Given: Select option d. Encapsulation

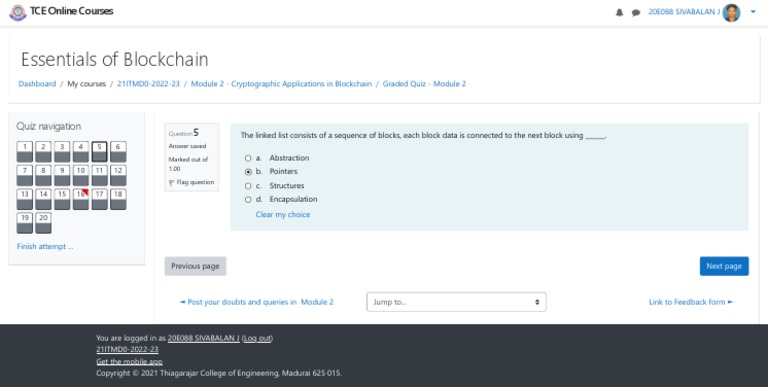Looking at the screenshot, I should click(248, 199).
